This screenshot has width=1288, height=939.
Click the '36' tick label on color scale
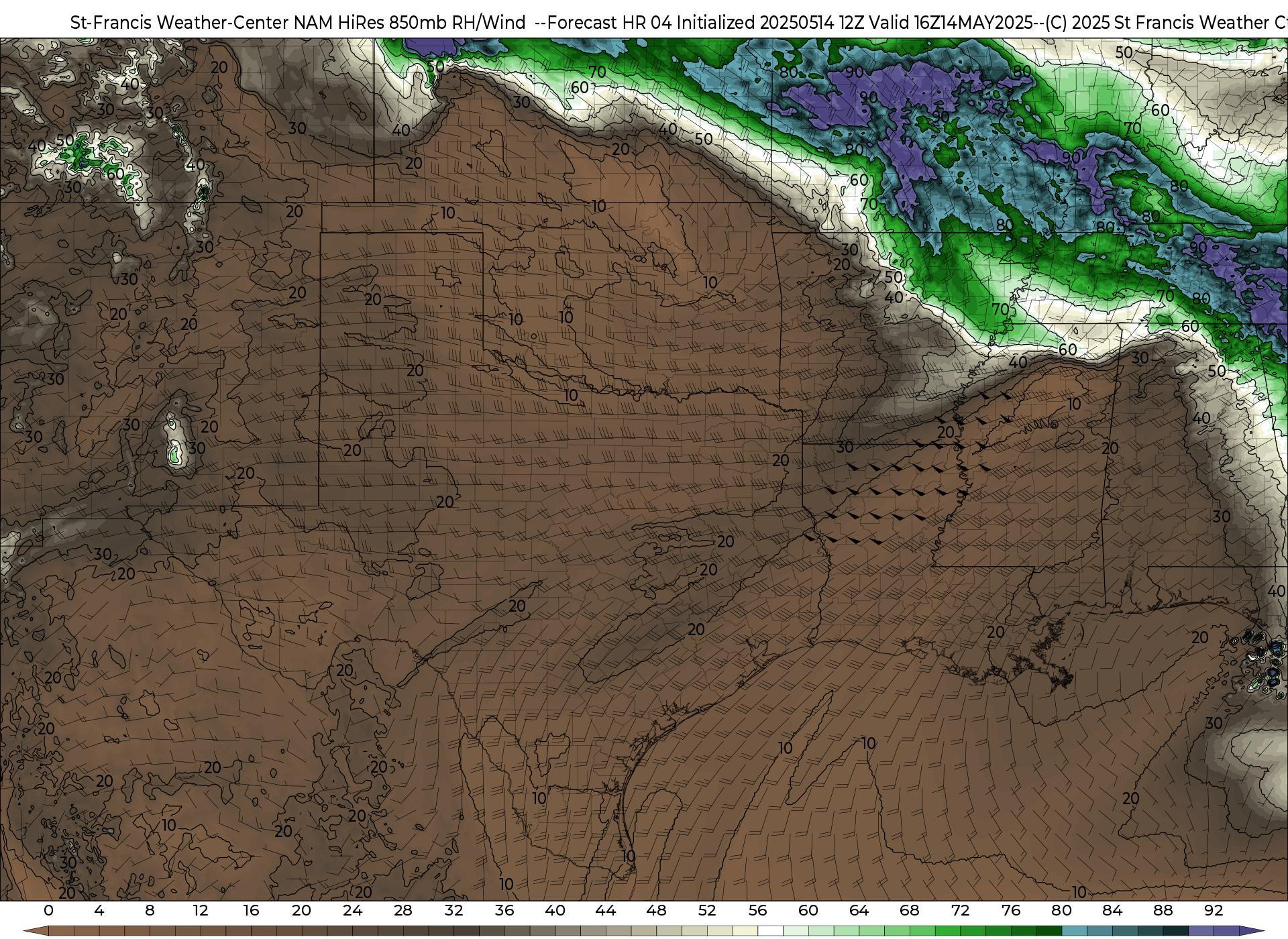(504, 910)
